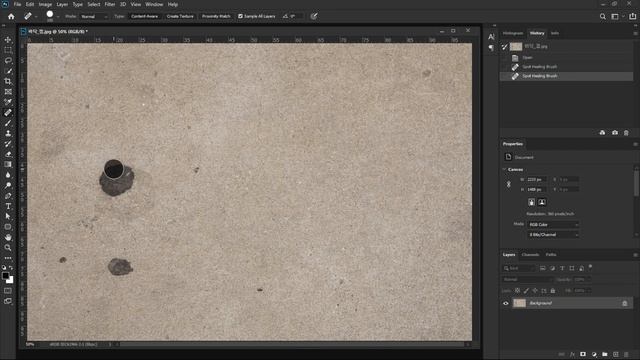The image size is (640, 360).
Task: Select the Clone Stamp tool
Action: (8, 133)
